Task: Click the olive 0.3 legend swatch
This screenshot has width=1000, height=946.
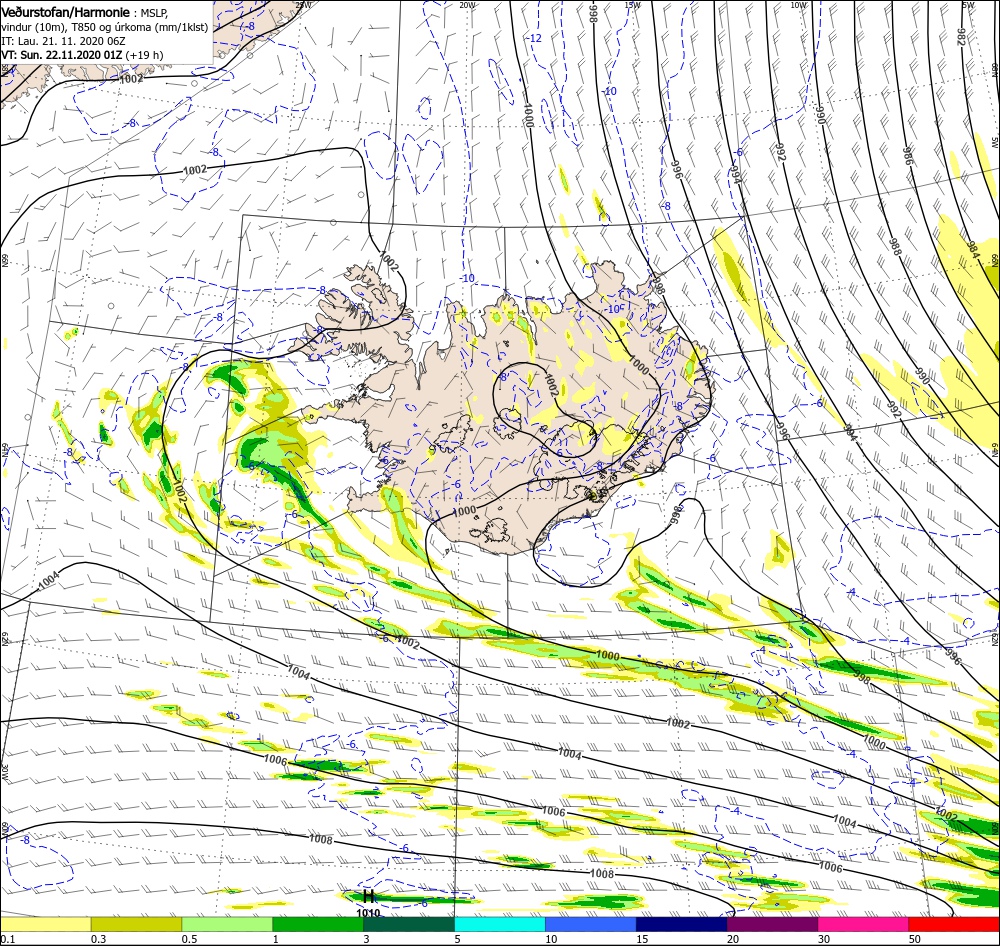Action: tap(136, 924)
